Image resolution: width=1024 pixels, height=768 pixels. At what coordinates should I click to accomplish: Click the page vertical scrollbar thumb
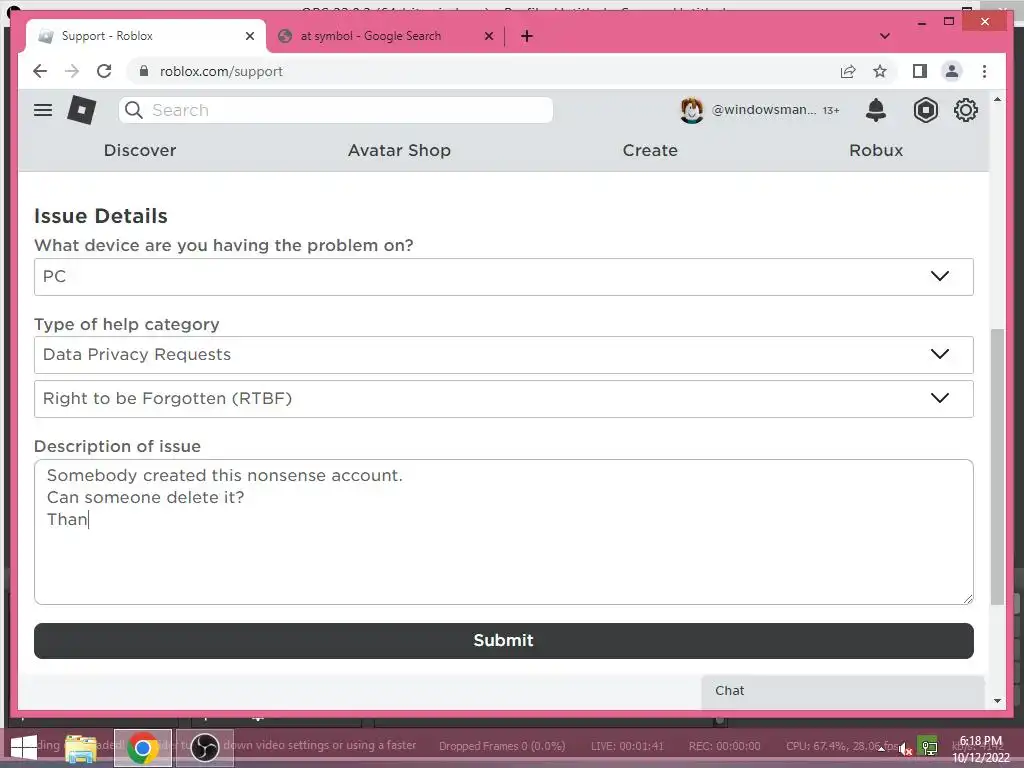tap(997, 466)
